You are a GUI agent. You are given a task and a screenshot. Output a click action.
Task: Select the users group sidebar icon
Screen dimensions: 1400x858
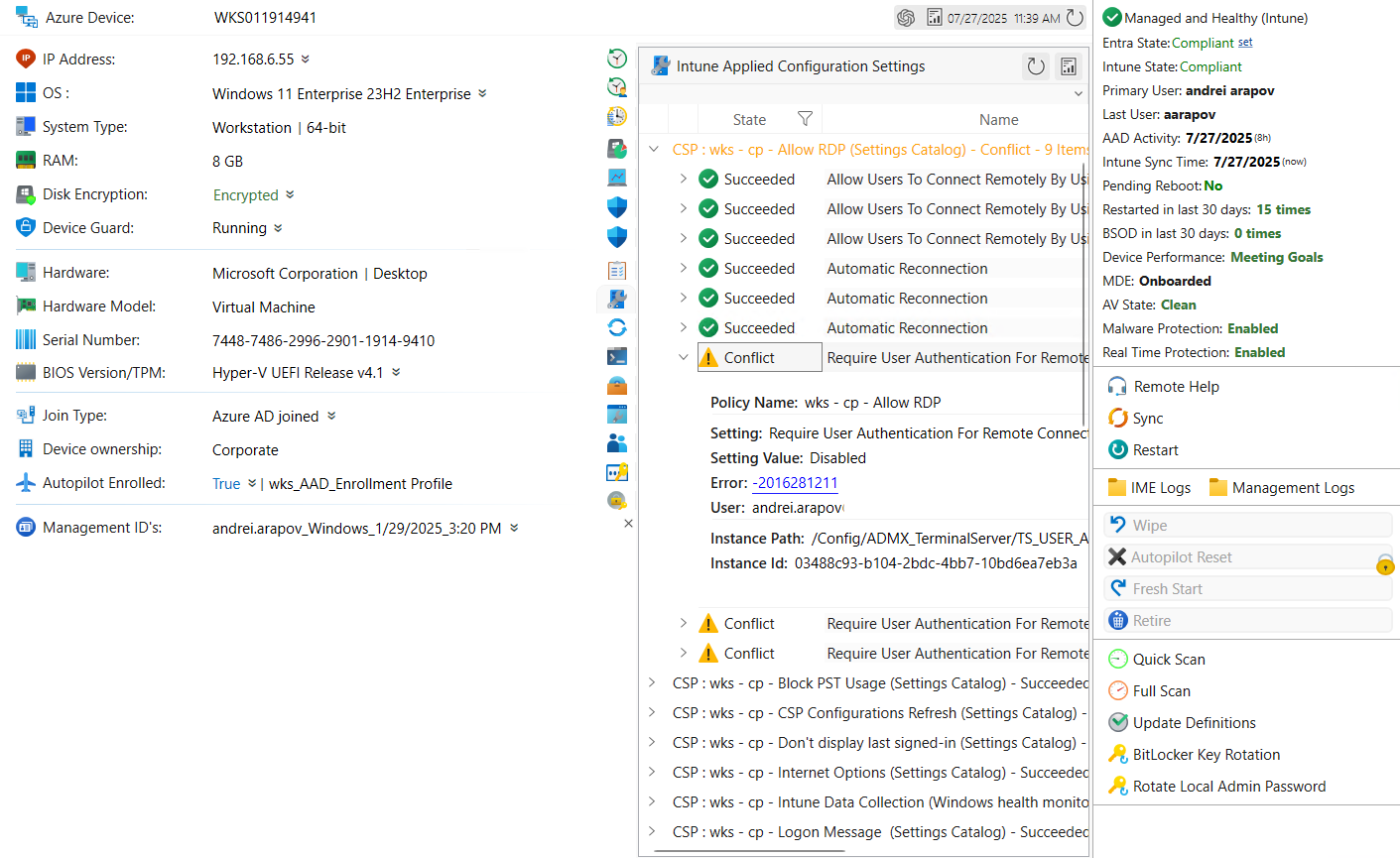coord(617,442)
